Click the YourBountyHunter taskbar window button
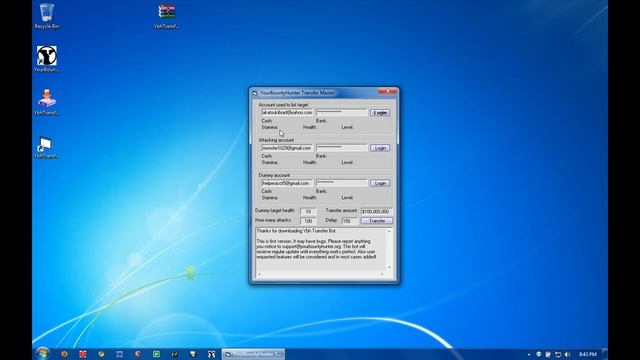This screenshot has height=360, width=640. [253, 354]
